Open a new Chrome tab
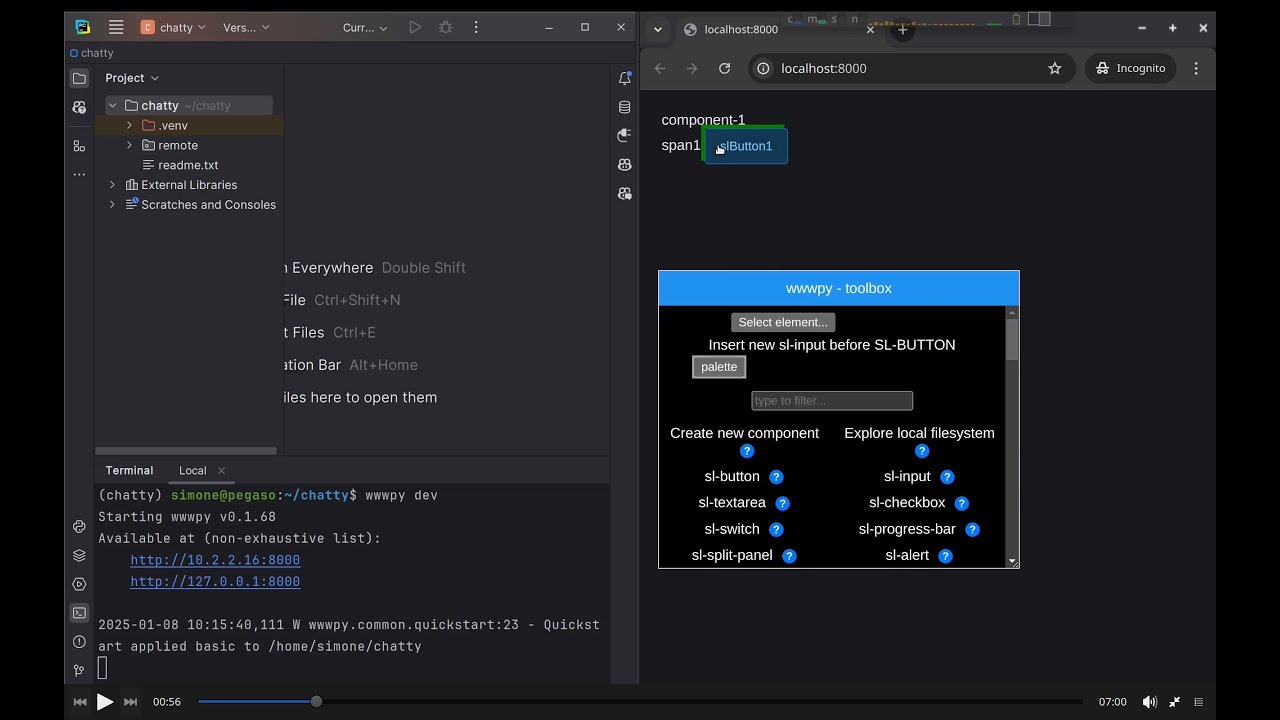The width and height of the screenshot is (1280, 720). pyautogui.click(x=902, y=29)
